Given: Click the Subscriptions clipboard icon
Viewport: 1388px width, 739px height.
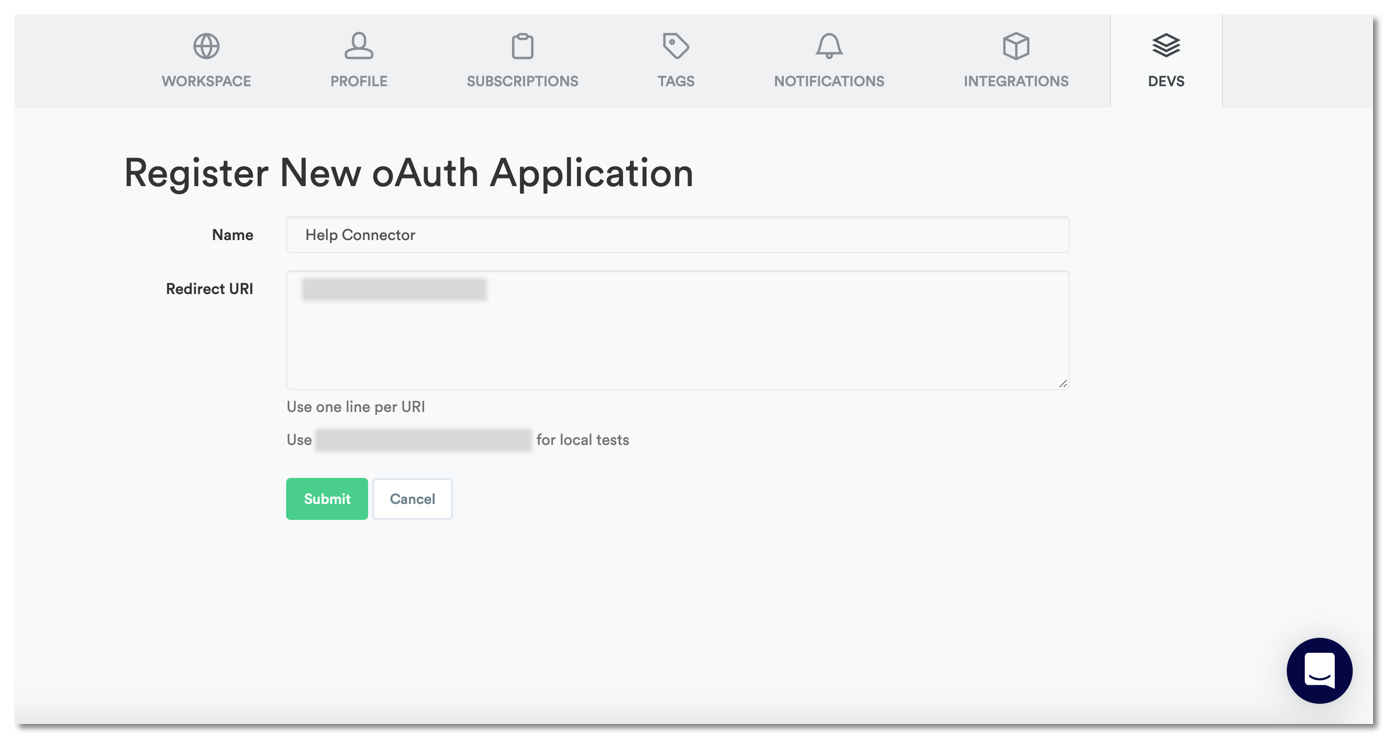Looking at the screenshot, I should pyautogui.click(x=521, y=45).
